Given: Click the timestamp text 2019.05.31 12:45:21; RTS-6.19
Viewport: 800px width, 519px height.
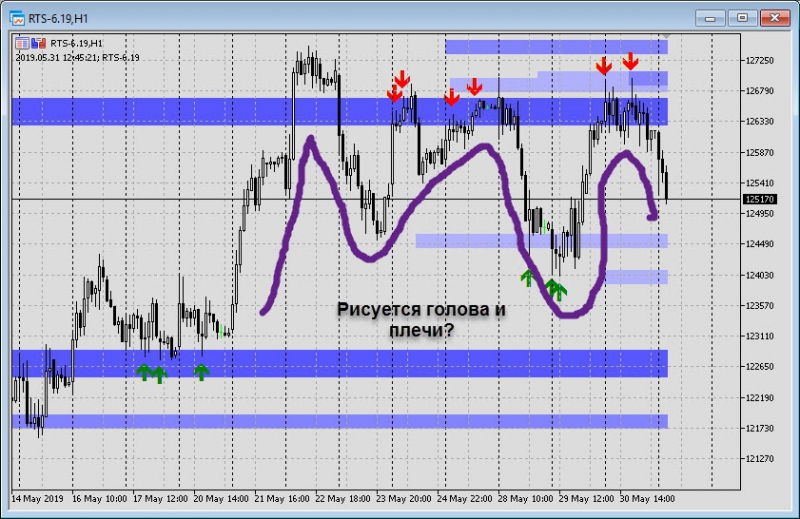Looking at the screenshot, I should tap(77, 58).
